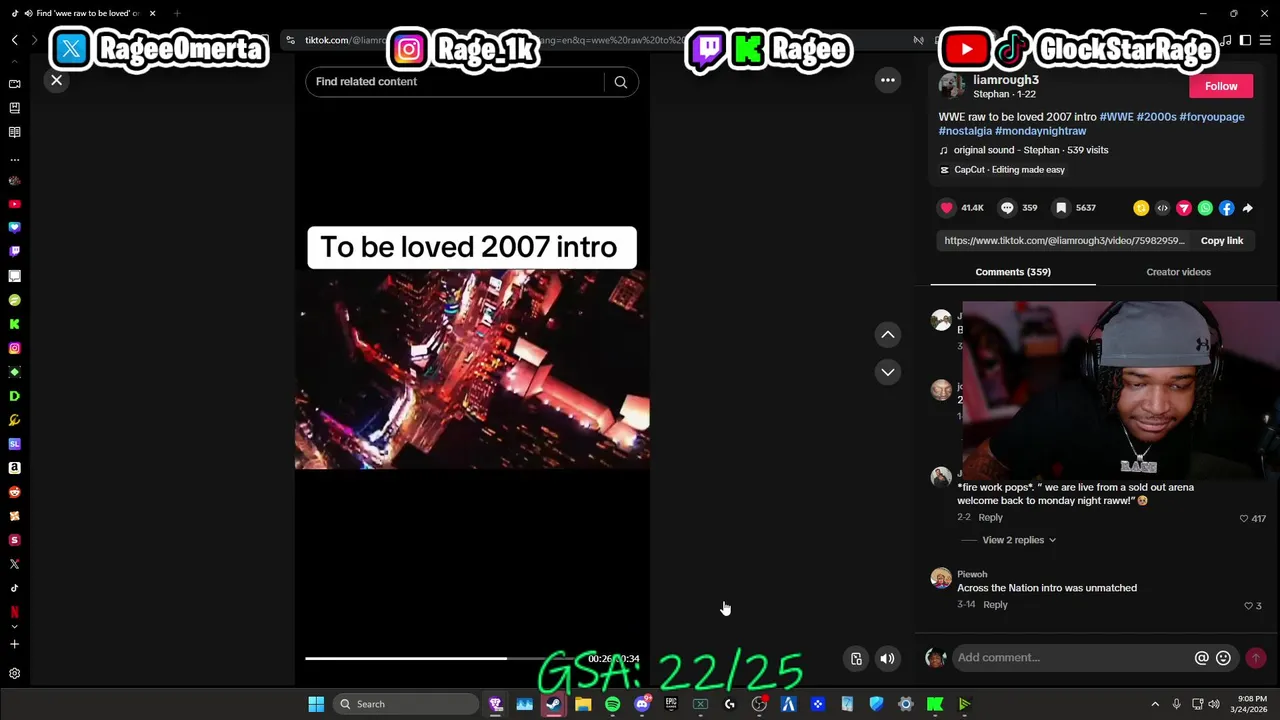Copy the video link
Image resolution: width=1280 pixels, height=720 pixels.
pos(1221,241)
